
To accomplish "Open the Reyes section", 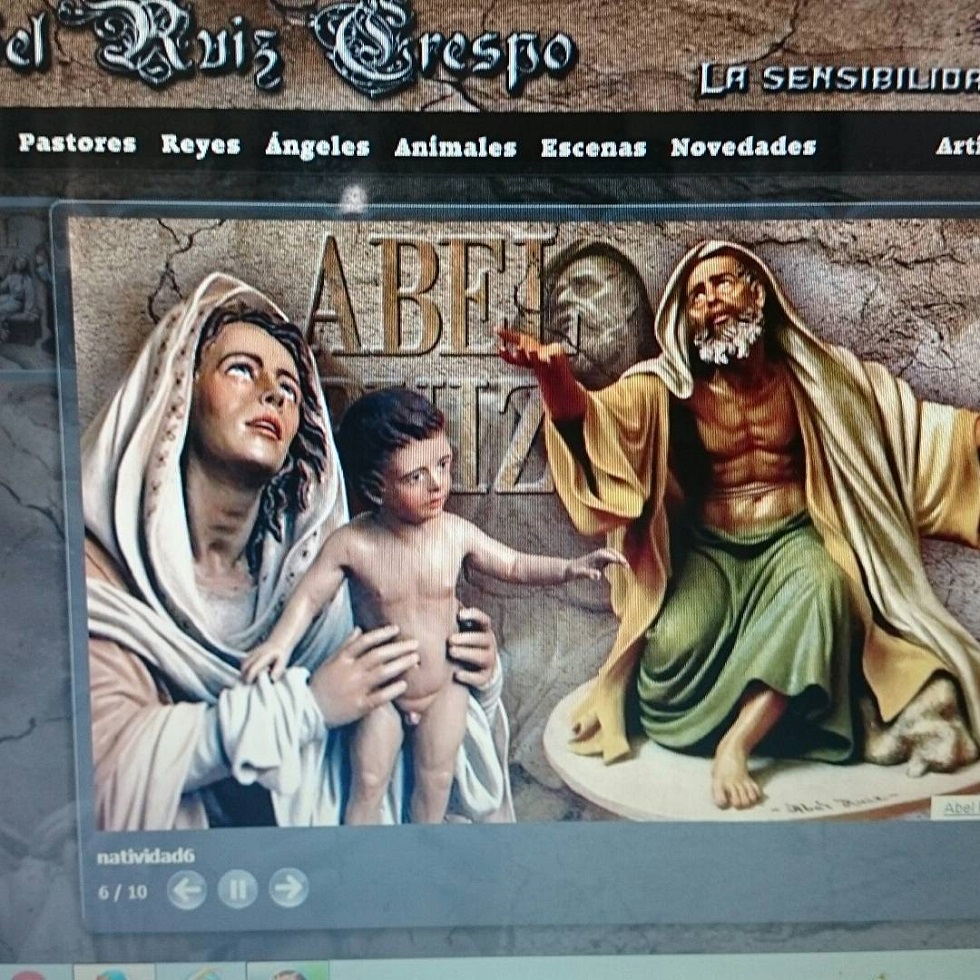I will tap(201, 146).
